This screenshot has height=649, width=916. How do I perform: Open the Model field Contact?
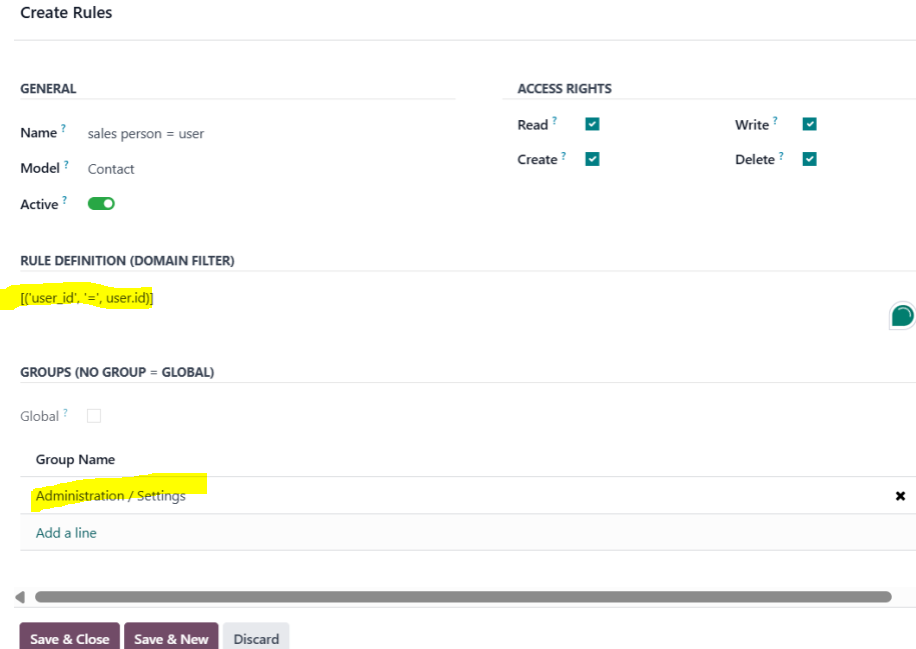111,169
